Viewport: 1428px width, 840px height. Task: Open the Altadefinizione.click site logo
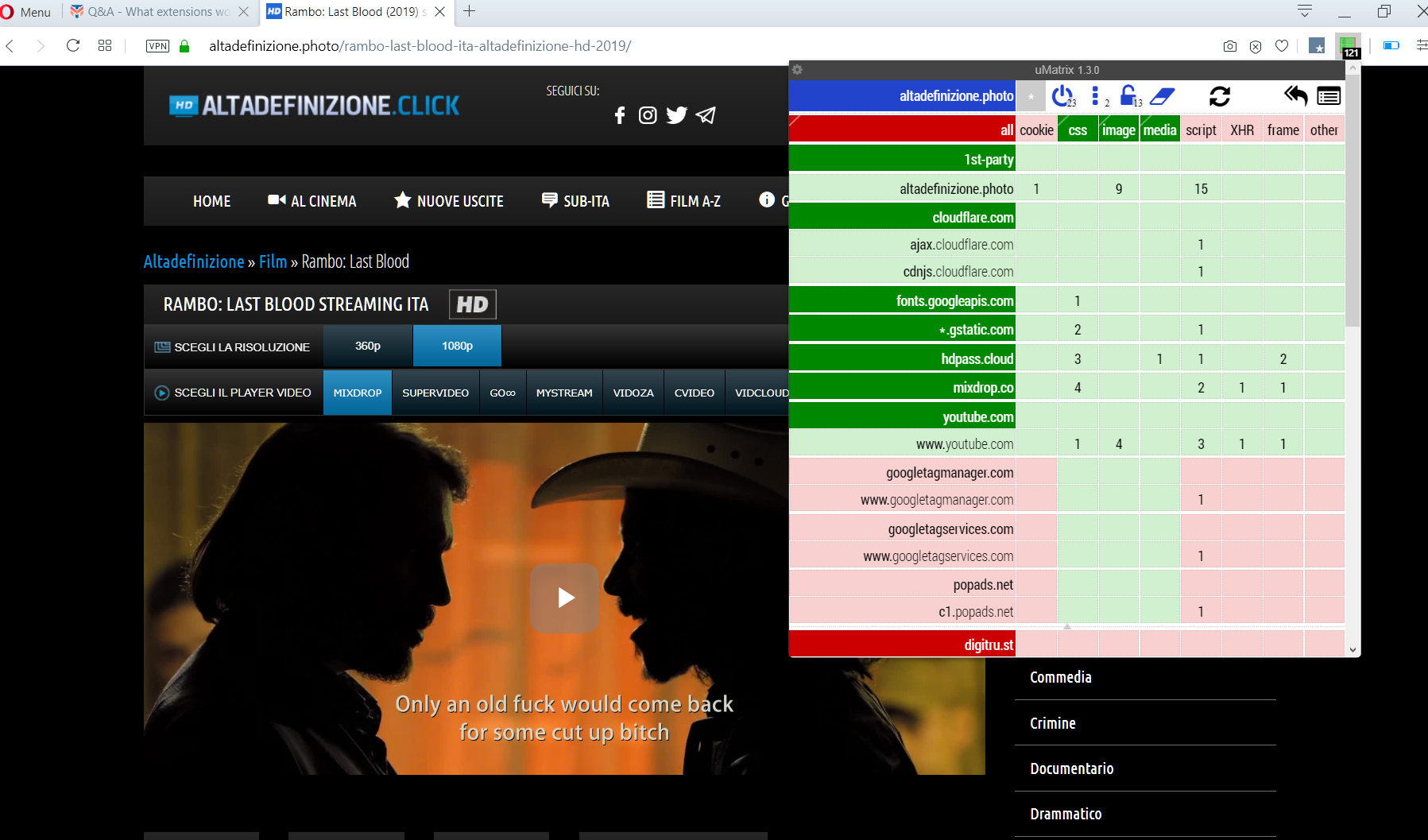pos(315,106)
